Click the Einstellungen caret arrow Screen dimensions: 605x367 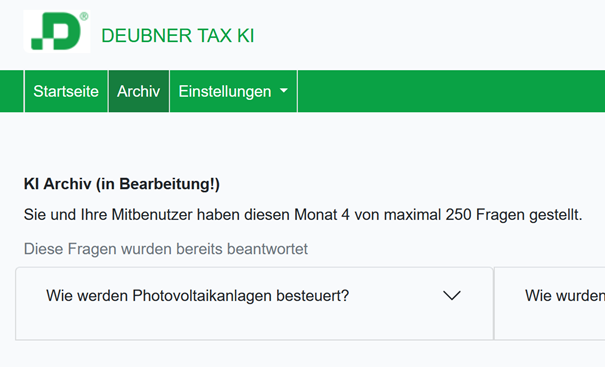[284, 91]
